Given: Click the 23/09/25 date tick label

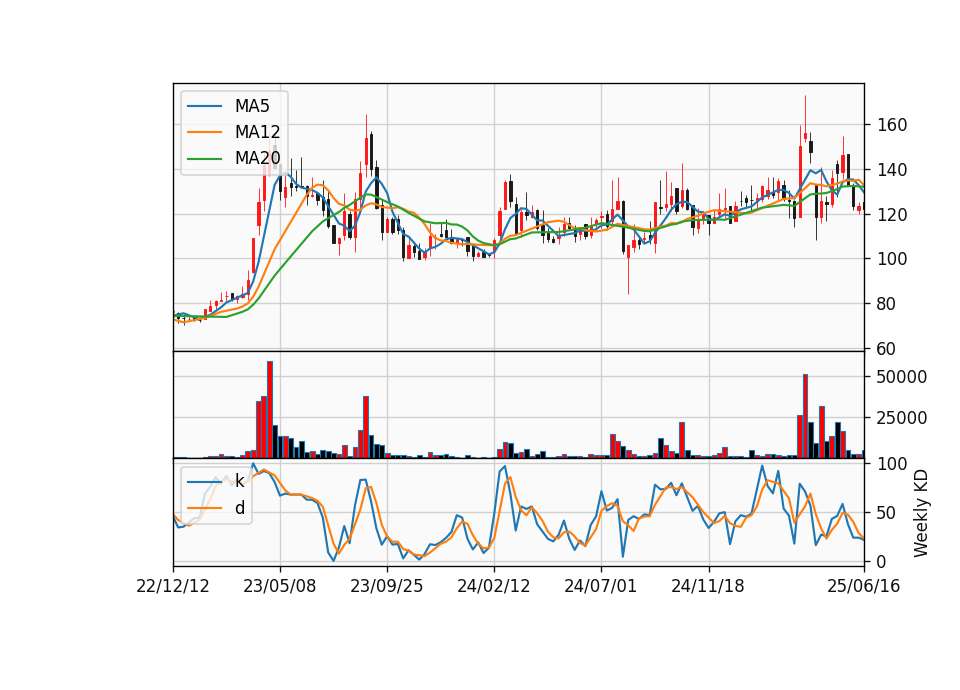Looking at the screenshot, I should pos(386,586).
